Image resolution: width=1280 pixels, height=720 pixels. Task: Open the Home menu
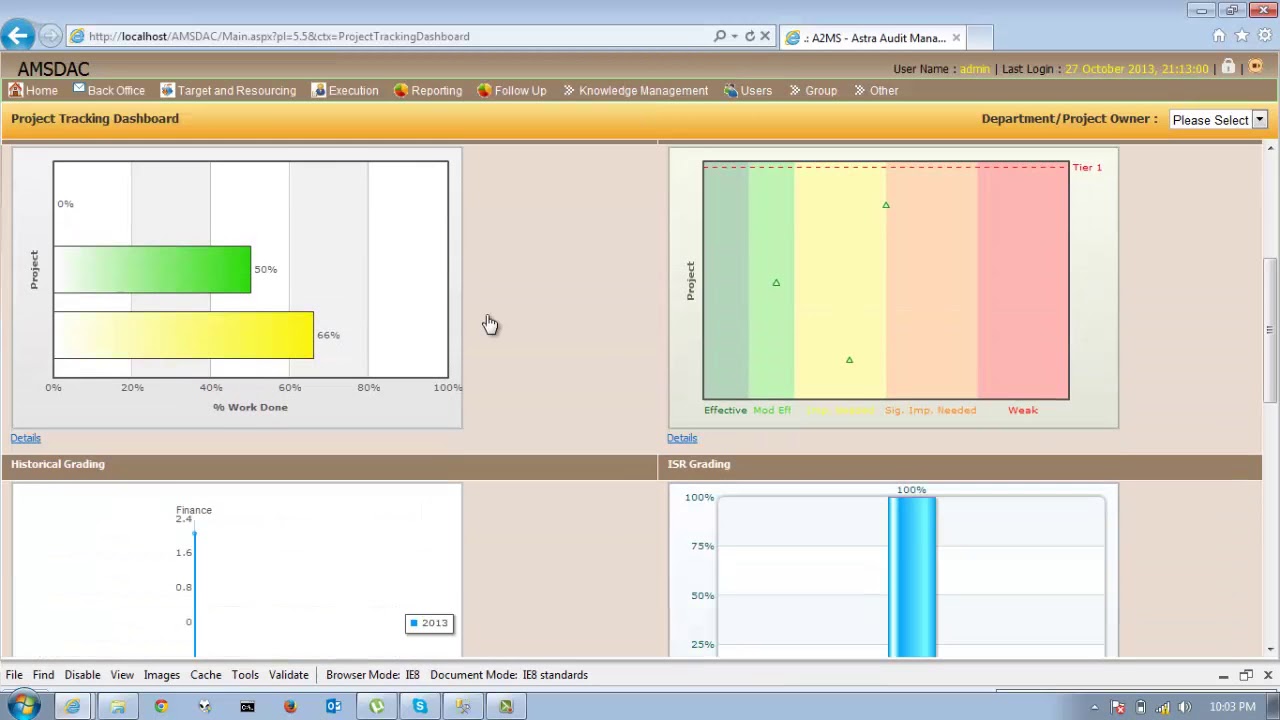[x=33, y=90]
